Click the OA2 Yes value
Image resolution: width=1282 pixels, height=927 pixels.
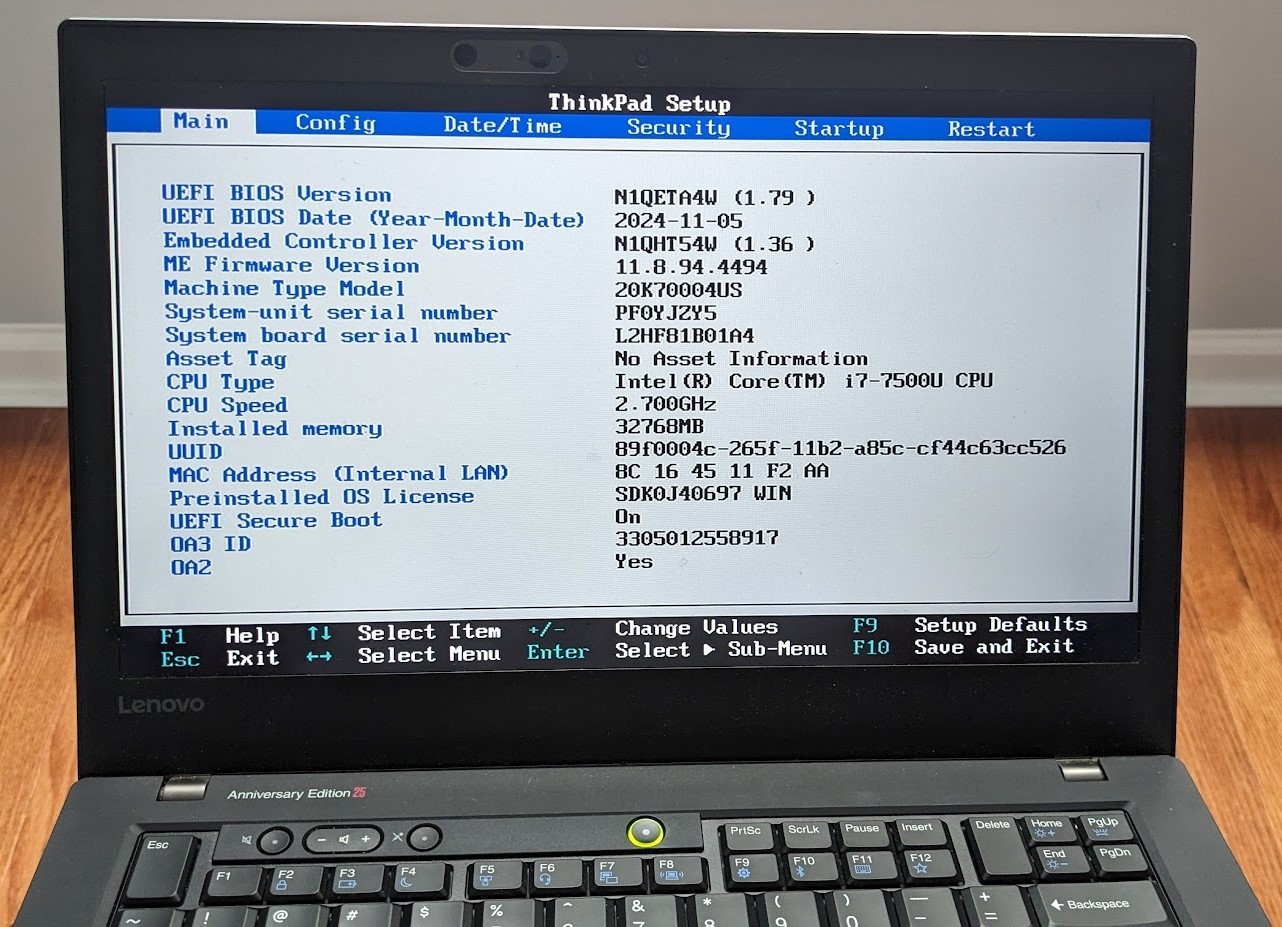(634, 562)
